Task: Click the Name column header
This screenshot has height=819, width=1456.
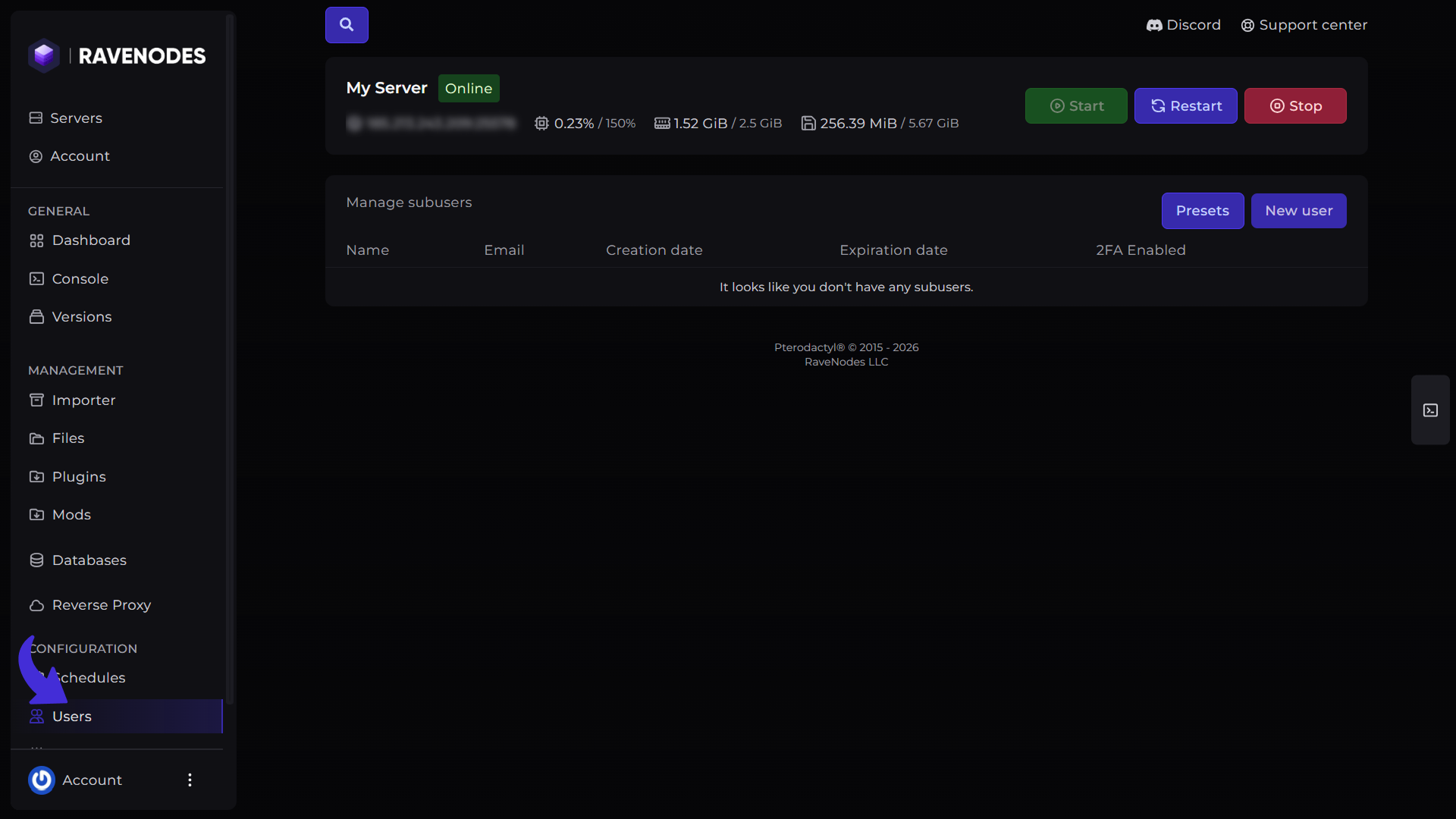Action: click(x=368, y=250)
